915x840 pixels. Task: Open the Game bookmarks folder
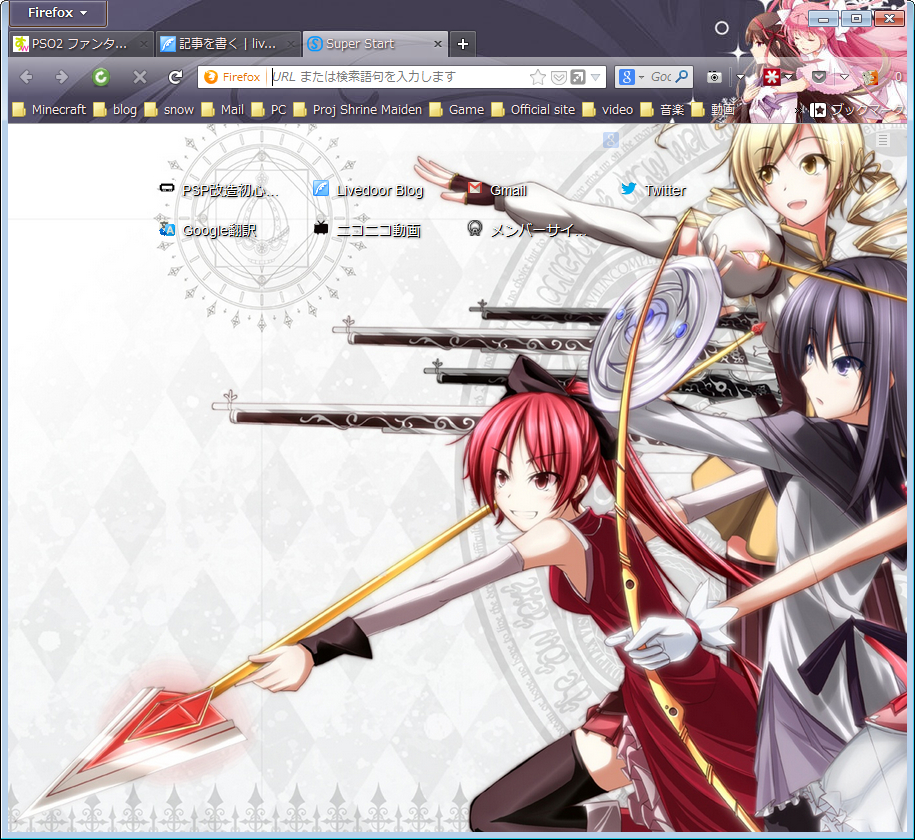pos(457,110)
